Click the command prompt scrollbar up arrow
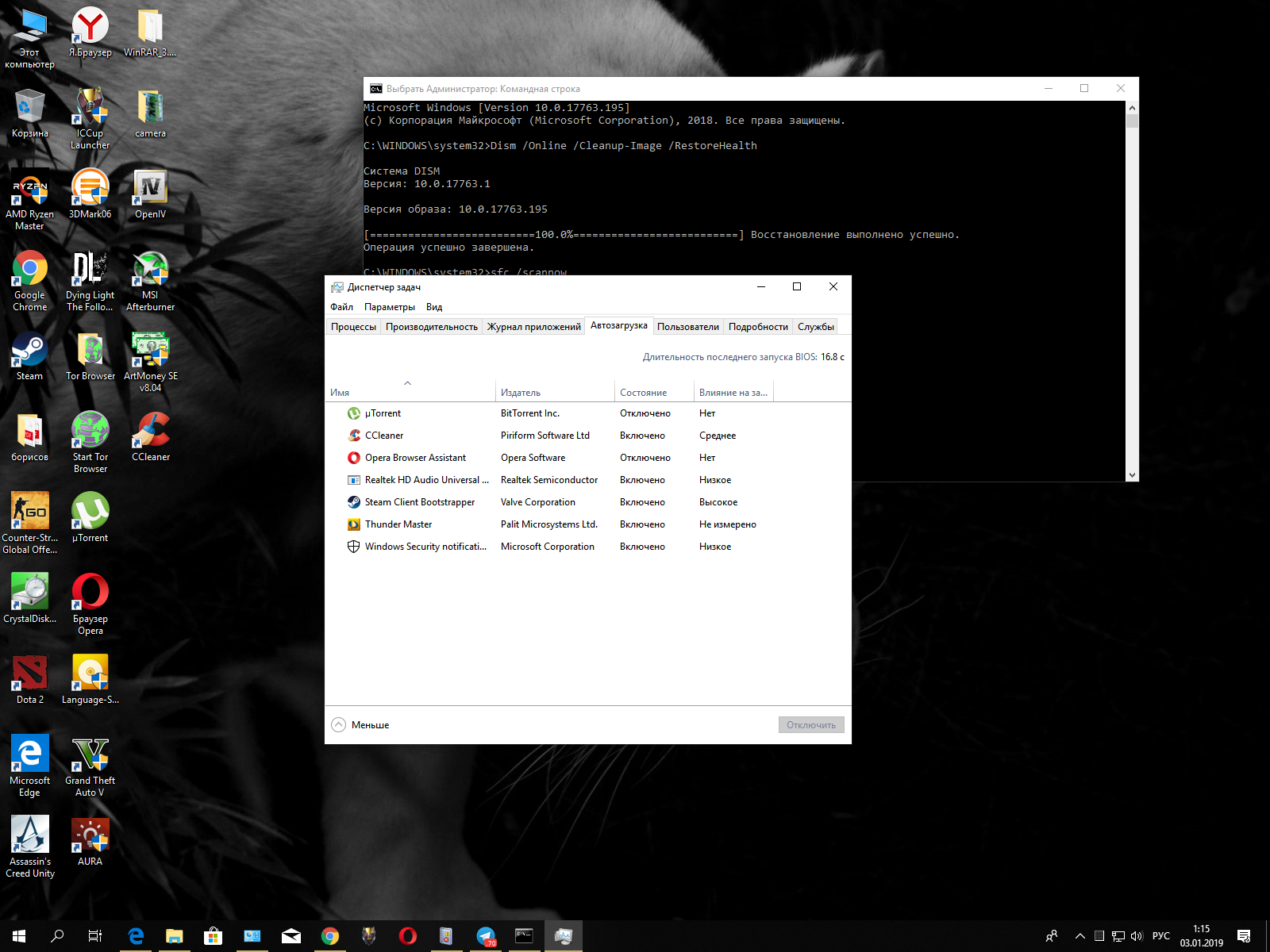 click(x=1133, y=107)
